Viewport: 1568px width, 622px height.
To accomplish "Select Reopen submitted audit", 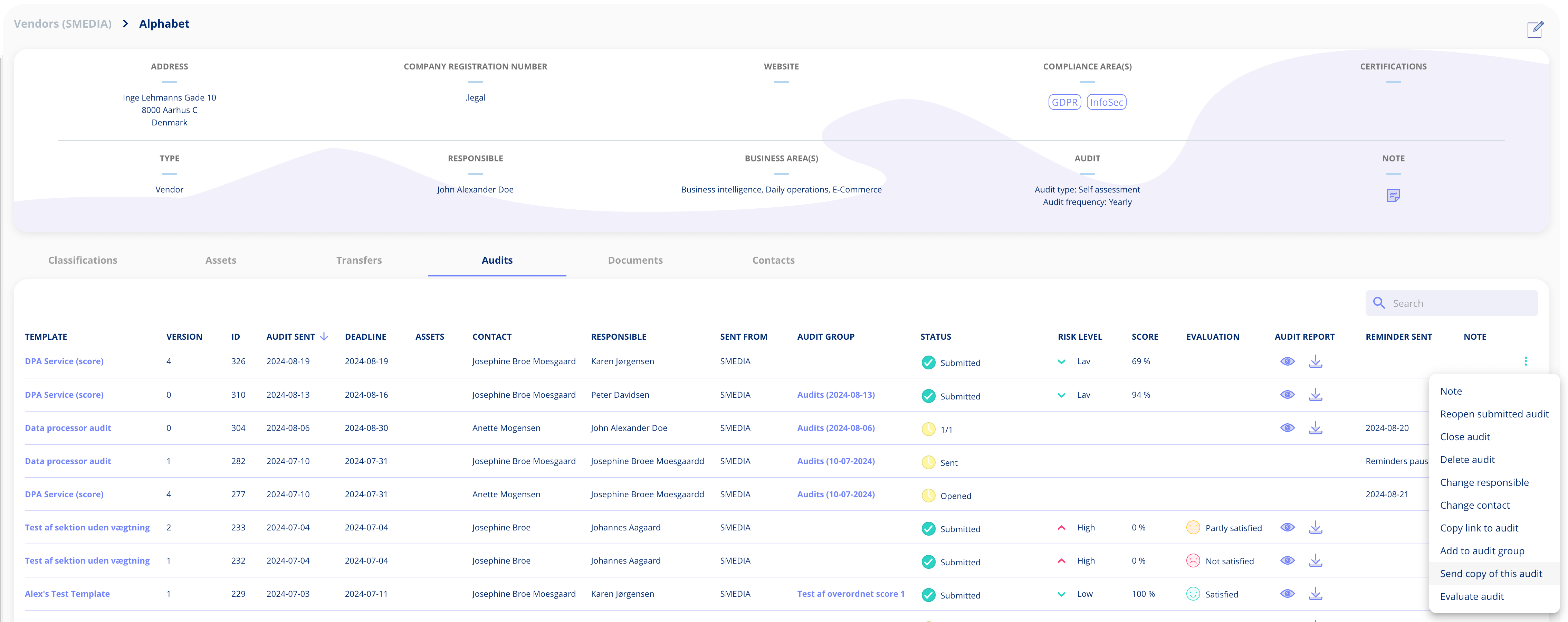I will pyautogui.click(x=1494, y=414).
